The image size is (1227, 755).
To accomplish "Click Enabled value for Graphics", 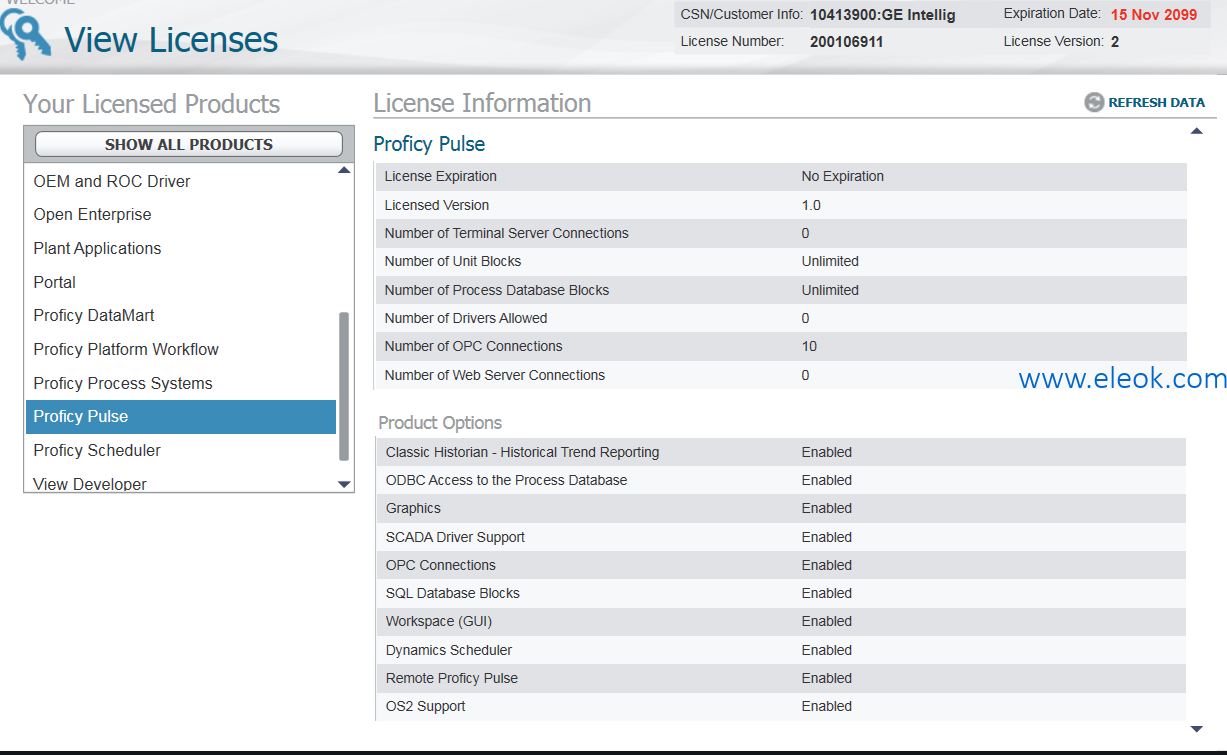I will [x=827, y=508].
